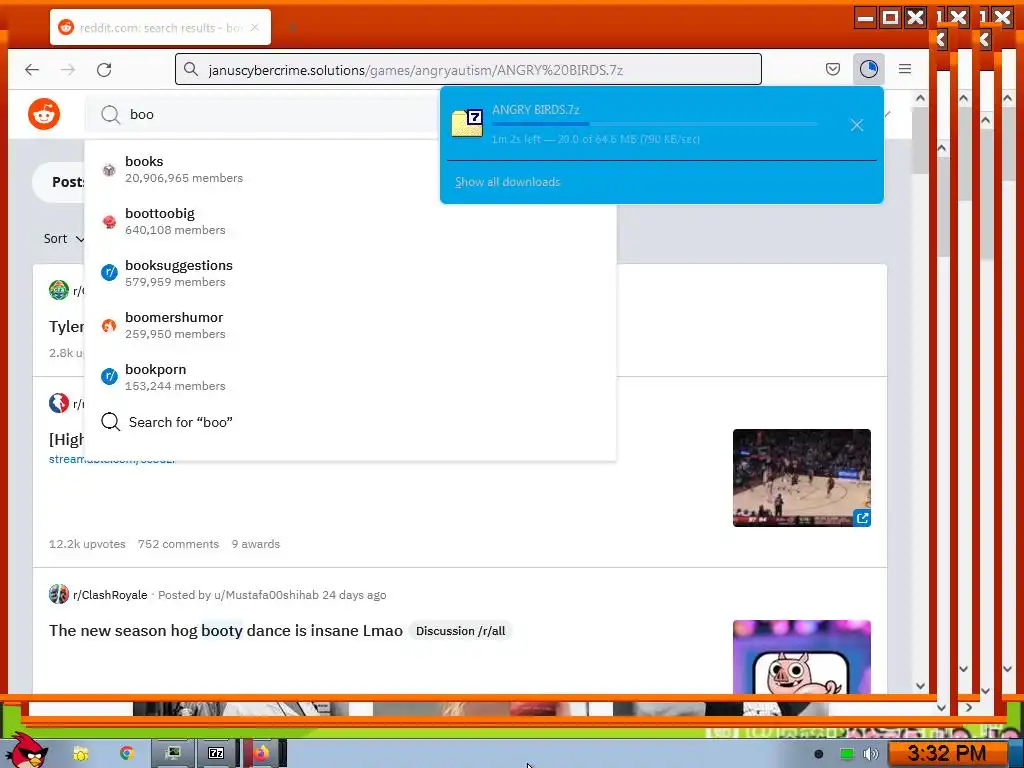Open external link icon on basketball thumbnail
This screenshot has height=768, width=1024.
(862, 518)
